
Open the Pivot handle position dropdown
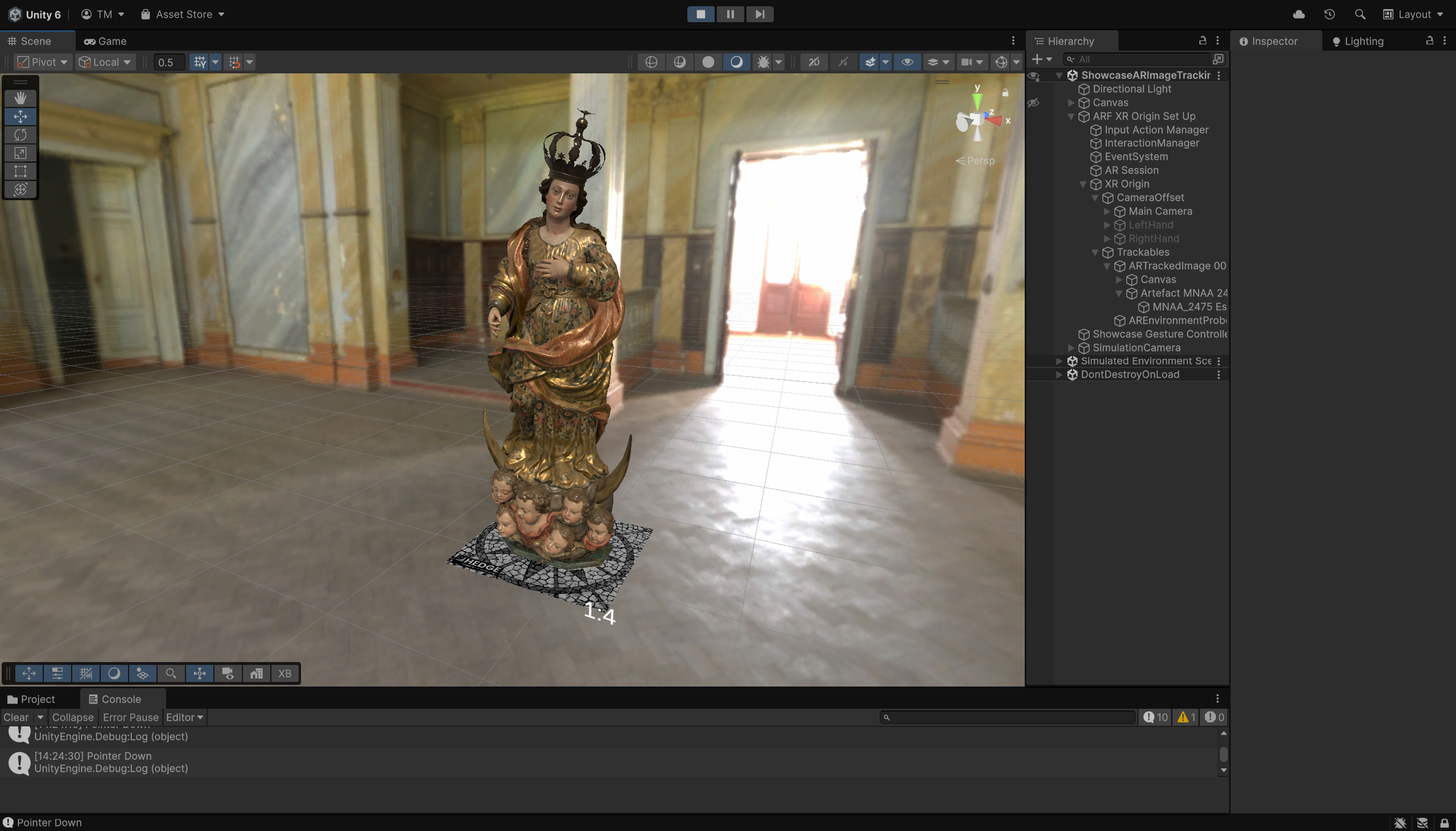point(43,61)
